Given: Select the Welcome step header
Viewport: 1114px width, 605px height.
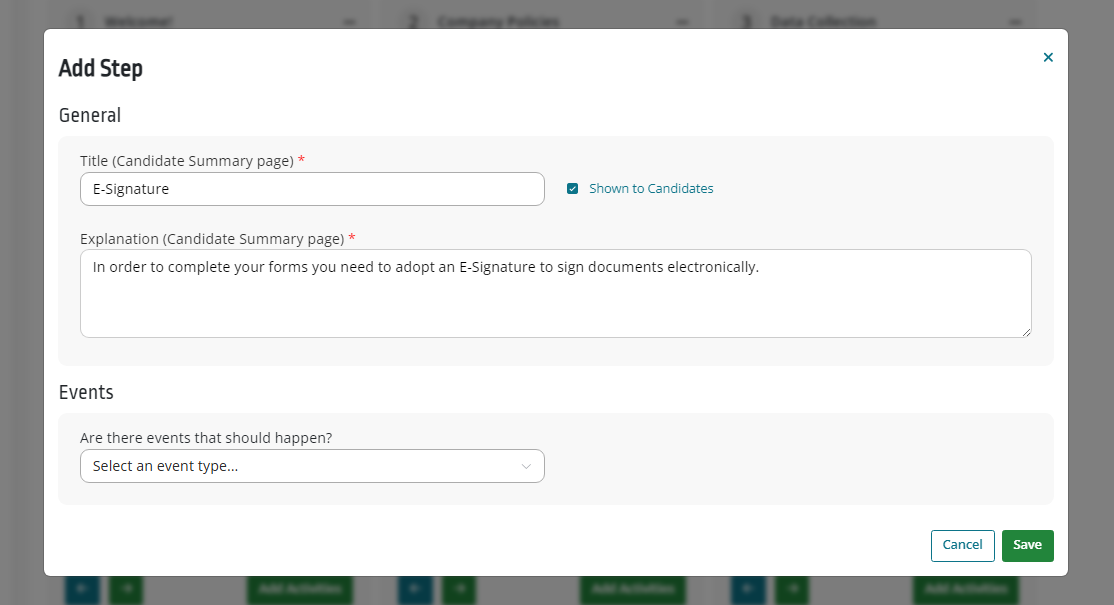Looking at the screenshot, I should [x=138, y=22].
